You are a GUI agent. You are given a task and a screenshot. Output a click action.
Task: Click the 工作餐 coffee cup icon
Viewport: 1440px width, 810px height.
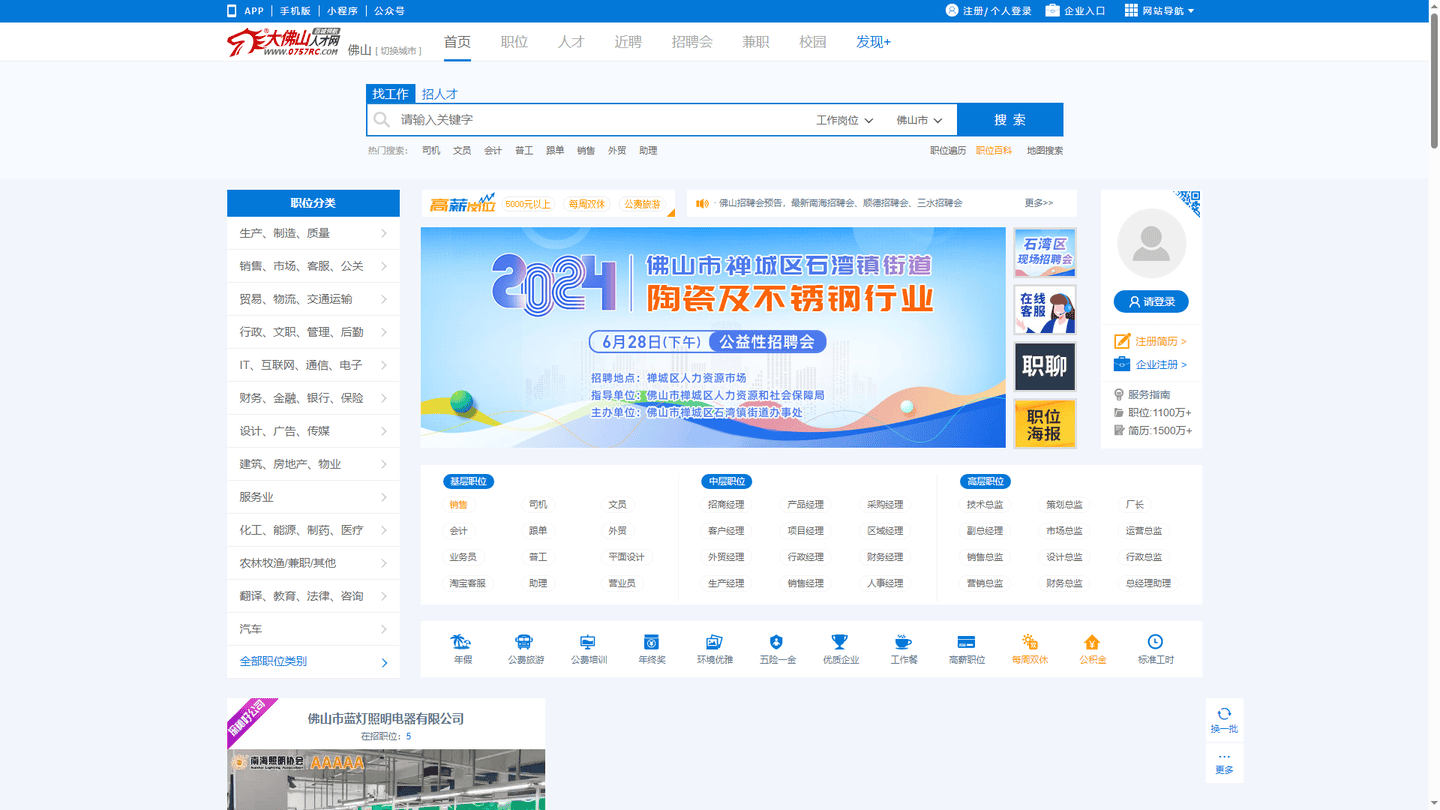[903, 642]
